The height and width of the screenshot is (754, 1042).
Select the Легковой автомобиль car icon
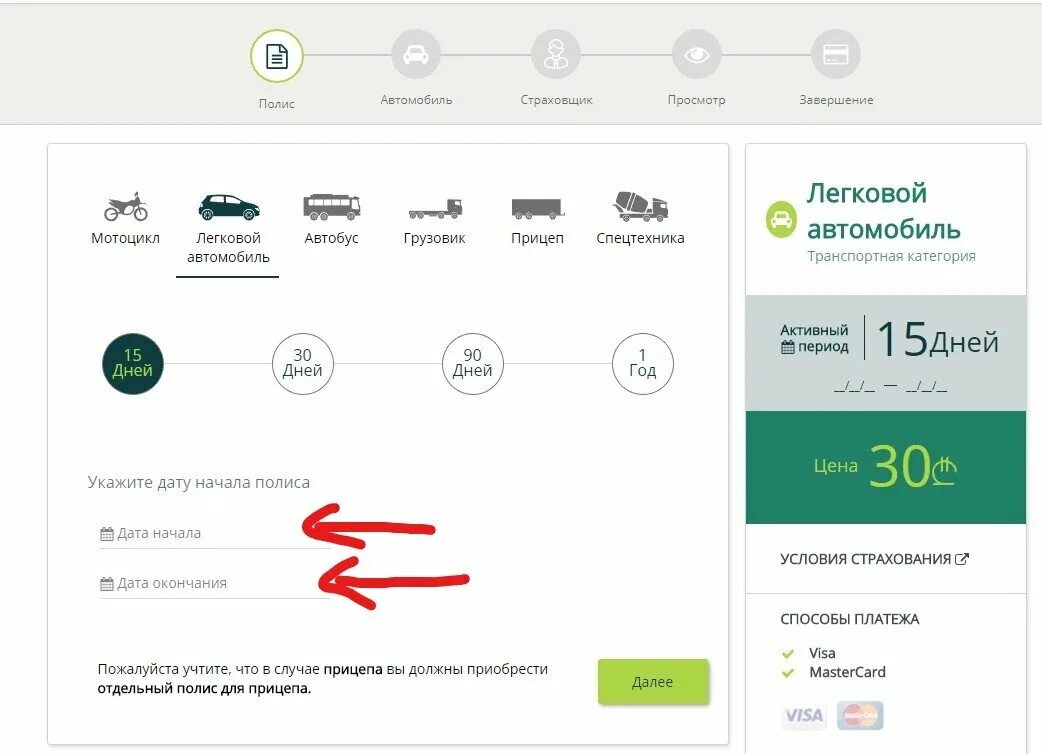click(229, 207)
